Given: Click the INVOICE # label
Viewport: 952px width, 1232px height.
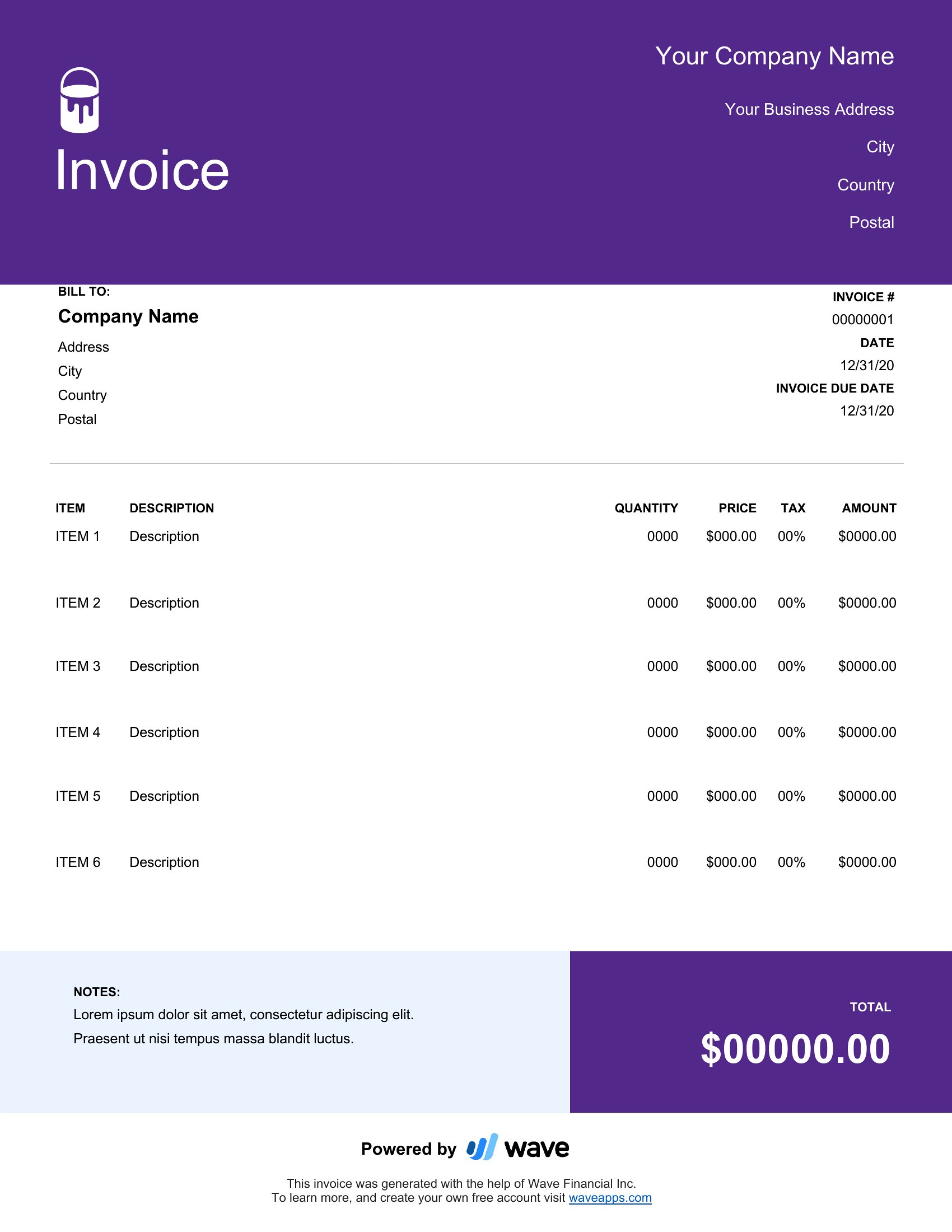Looking at the screenshot, I should [x=864, y=297].
